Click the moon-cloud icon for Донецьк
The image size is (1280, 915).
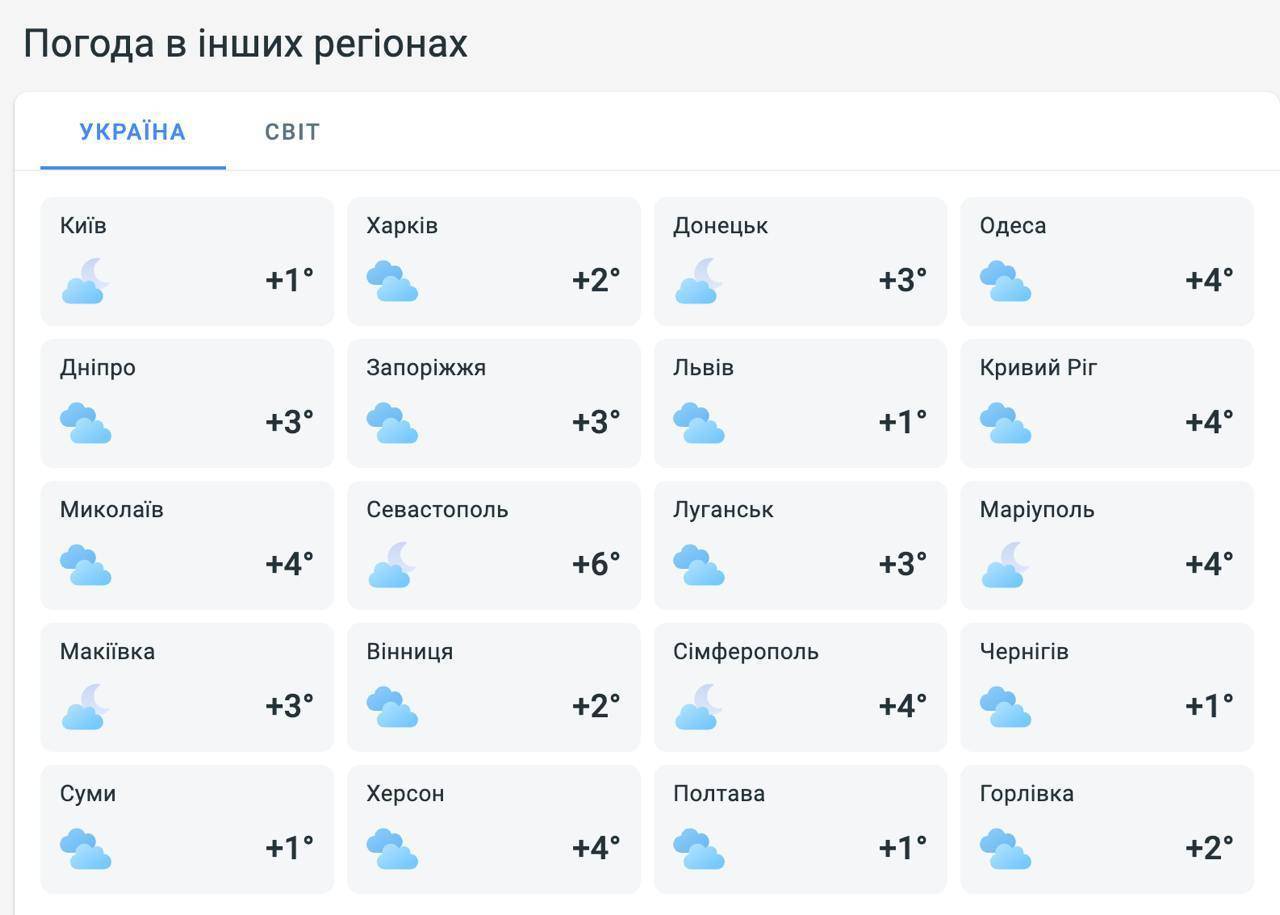tap(698, 281)
